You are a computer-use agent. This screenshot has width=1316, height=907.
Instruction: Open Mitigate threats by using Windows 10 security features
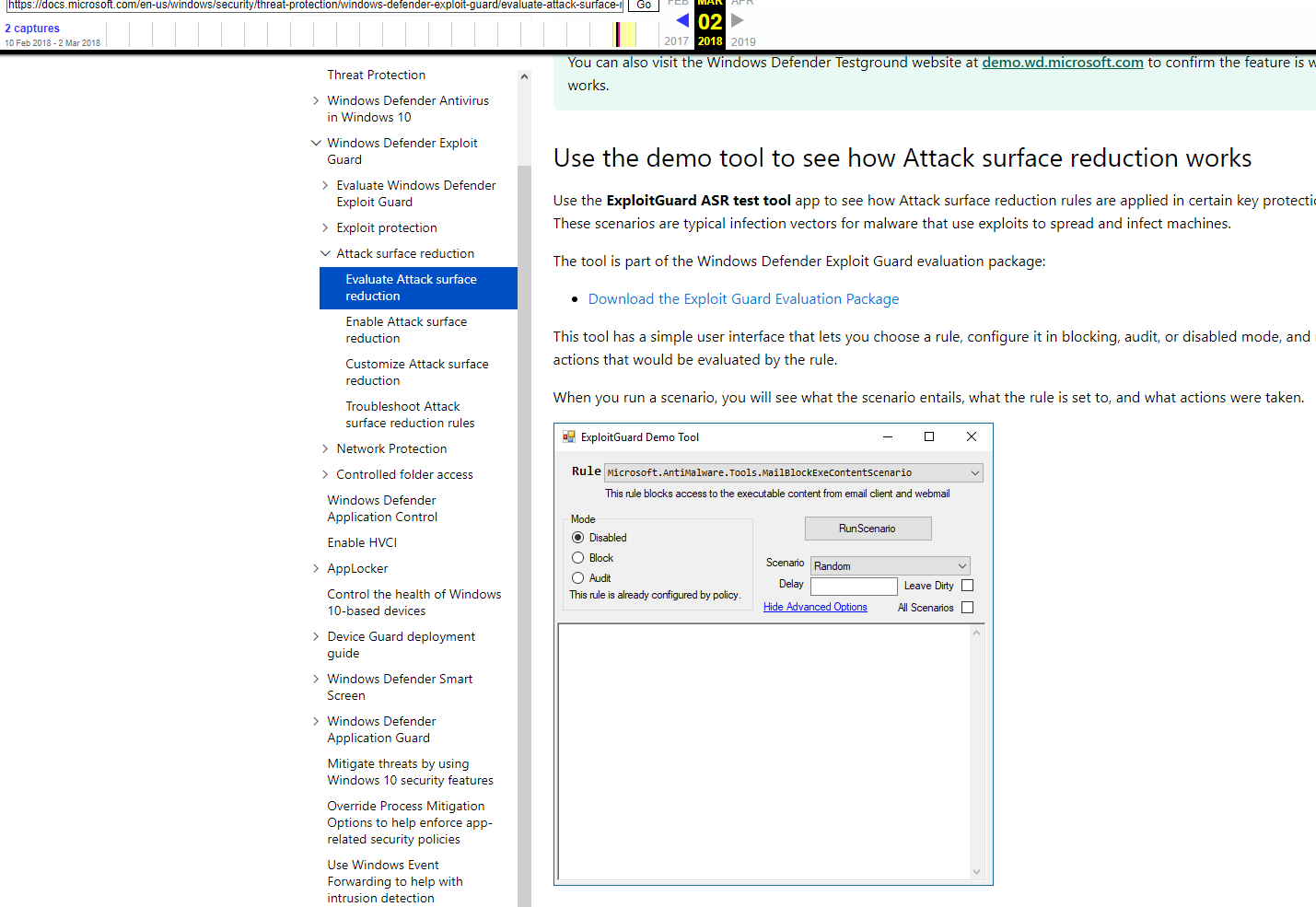pos(410,772)
